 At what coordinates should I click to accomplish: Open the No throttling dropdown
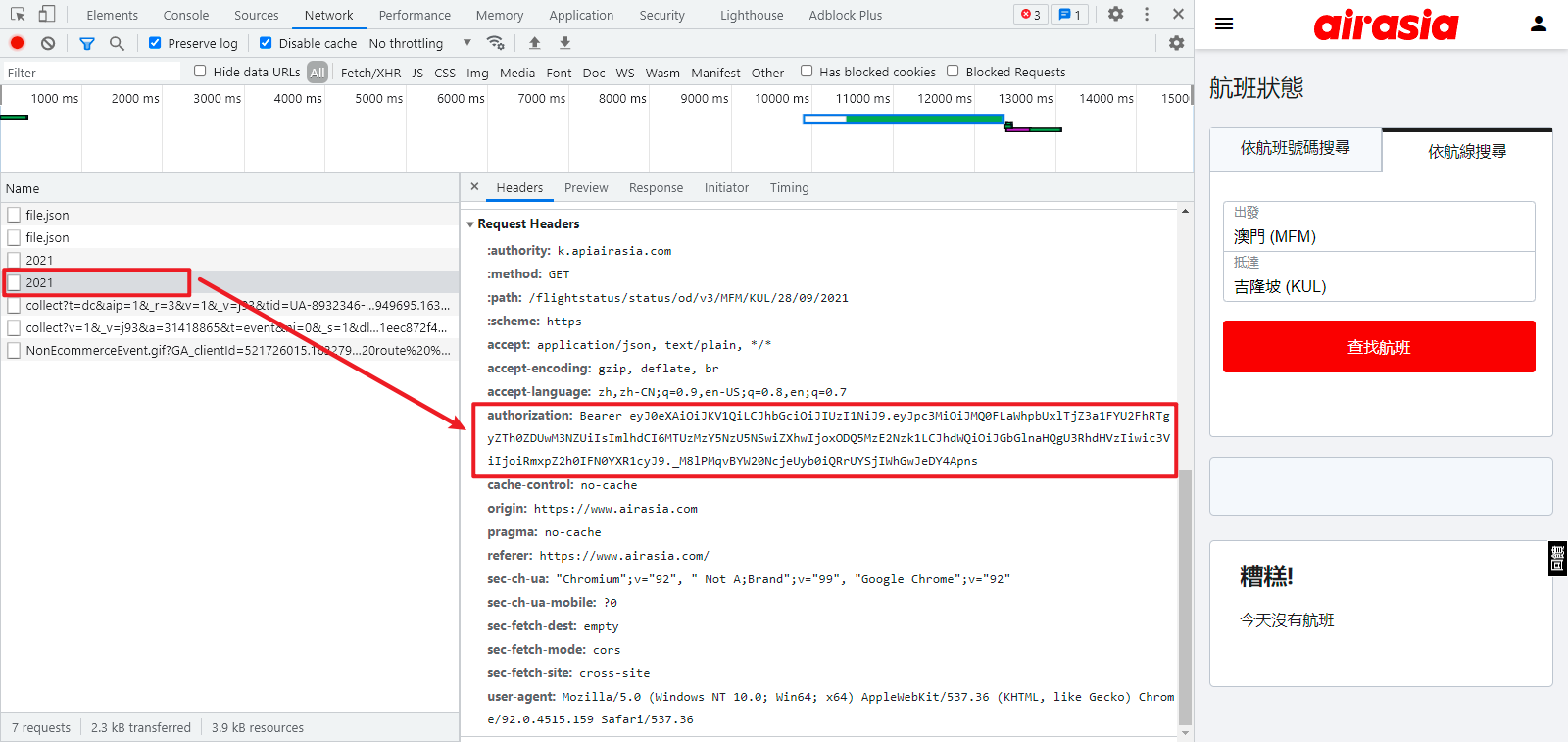point(419,43)
